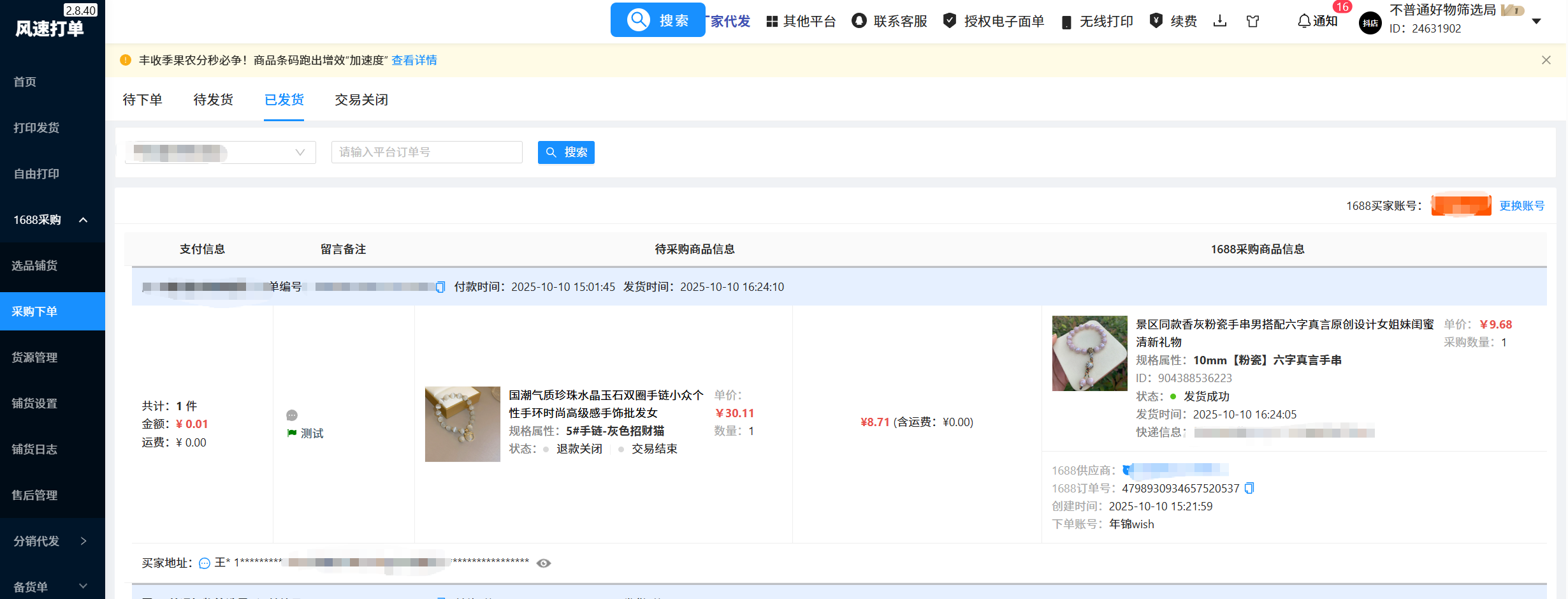1568x599 pixels.
Task: Click the platform order number input field
Action: [x=426, y=152]
